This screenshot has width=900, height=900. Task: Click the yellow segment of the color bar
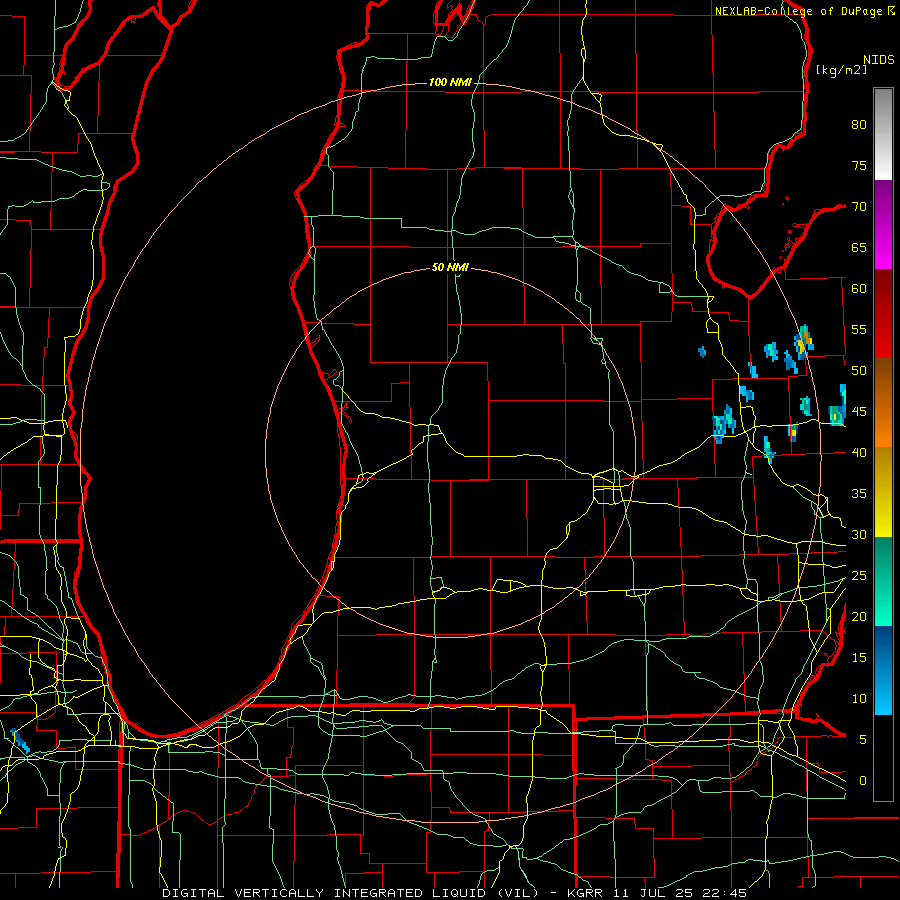point(883,492)
